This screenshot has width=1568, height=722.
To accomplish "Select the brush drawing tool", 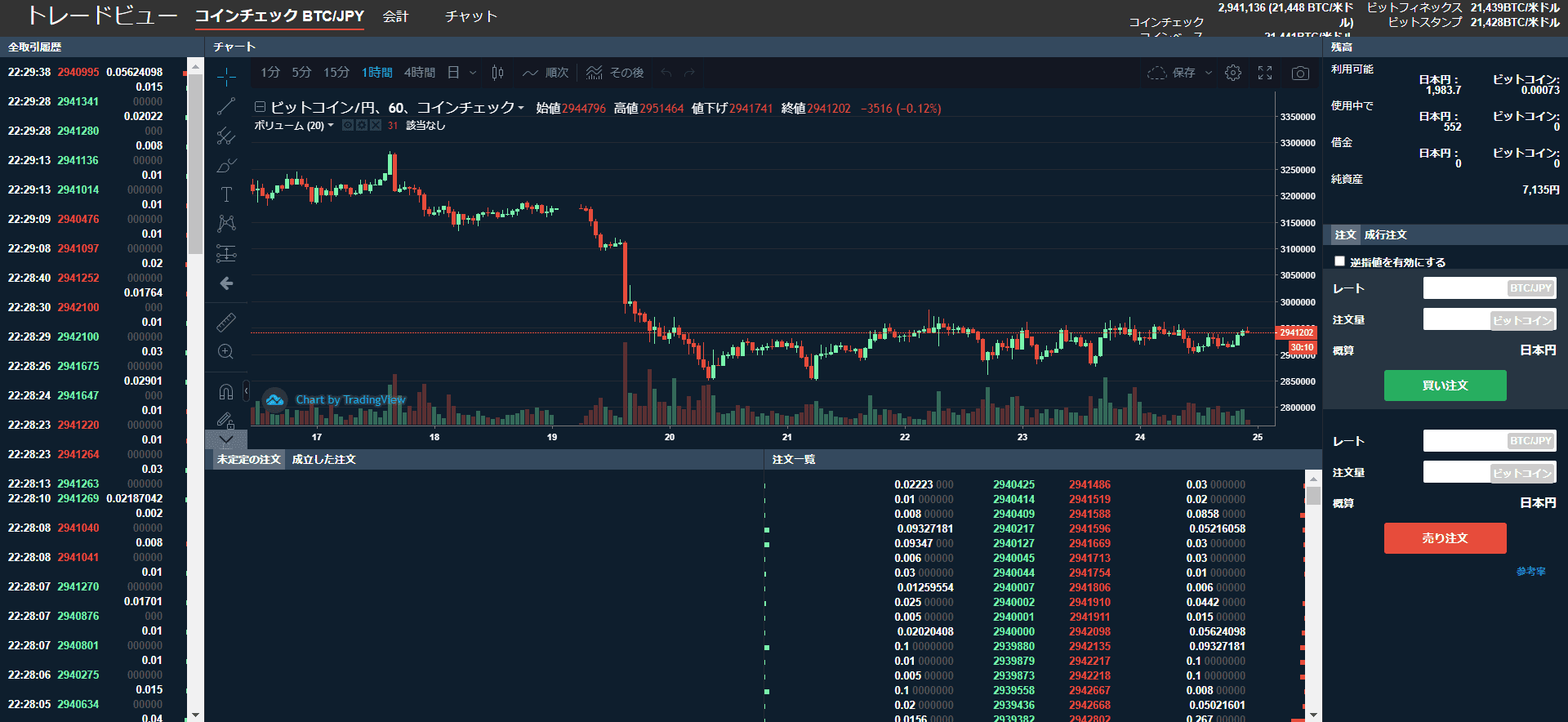I will point(226,166).
